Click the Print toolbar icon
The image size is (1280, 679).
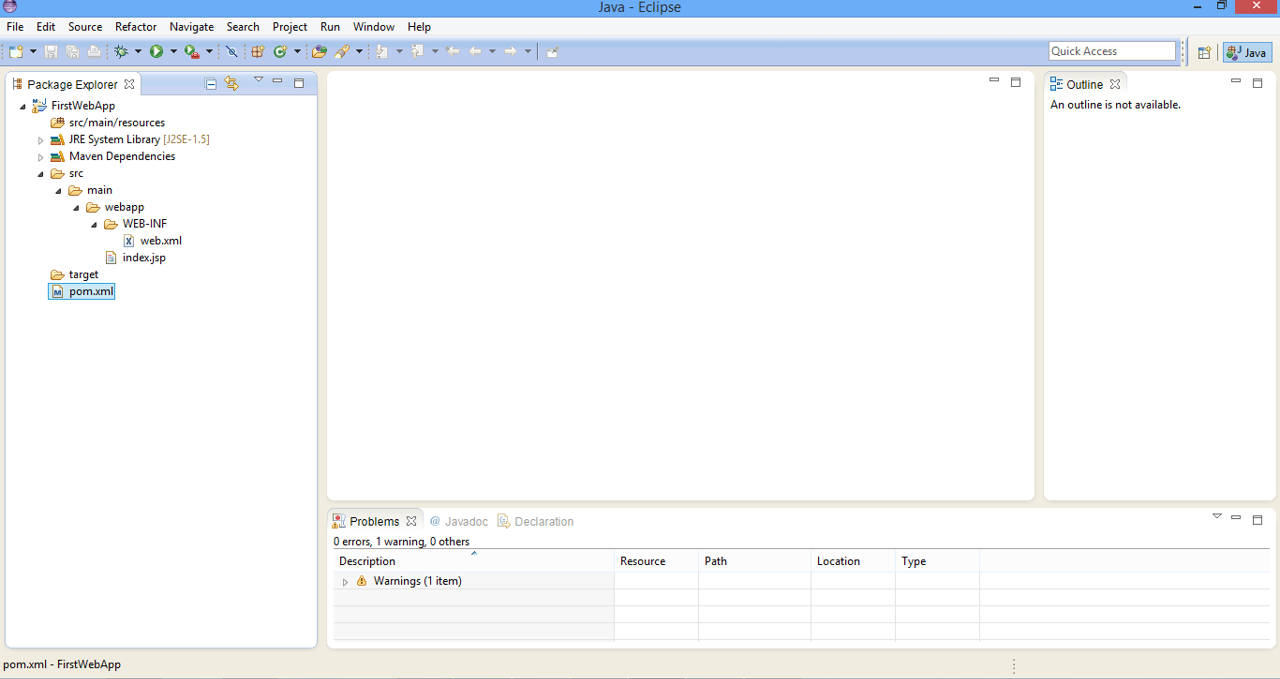(94, 51)
